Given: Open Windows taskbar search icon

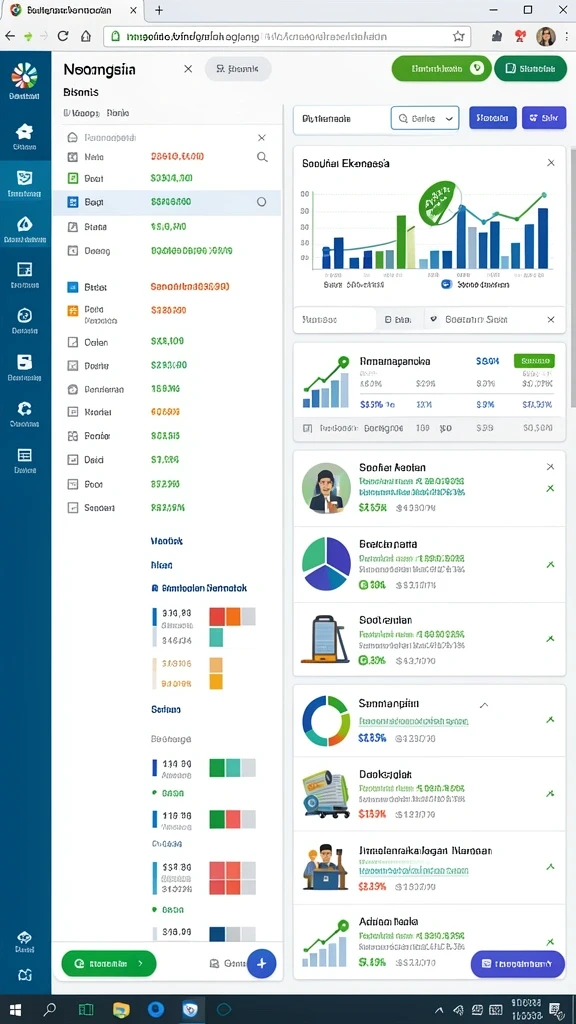Looking at the screenshot, I should 49,1010.
